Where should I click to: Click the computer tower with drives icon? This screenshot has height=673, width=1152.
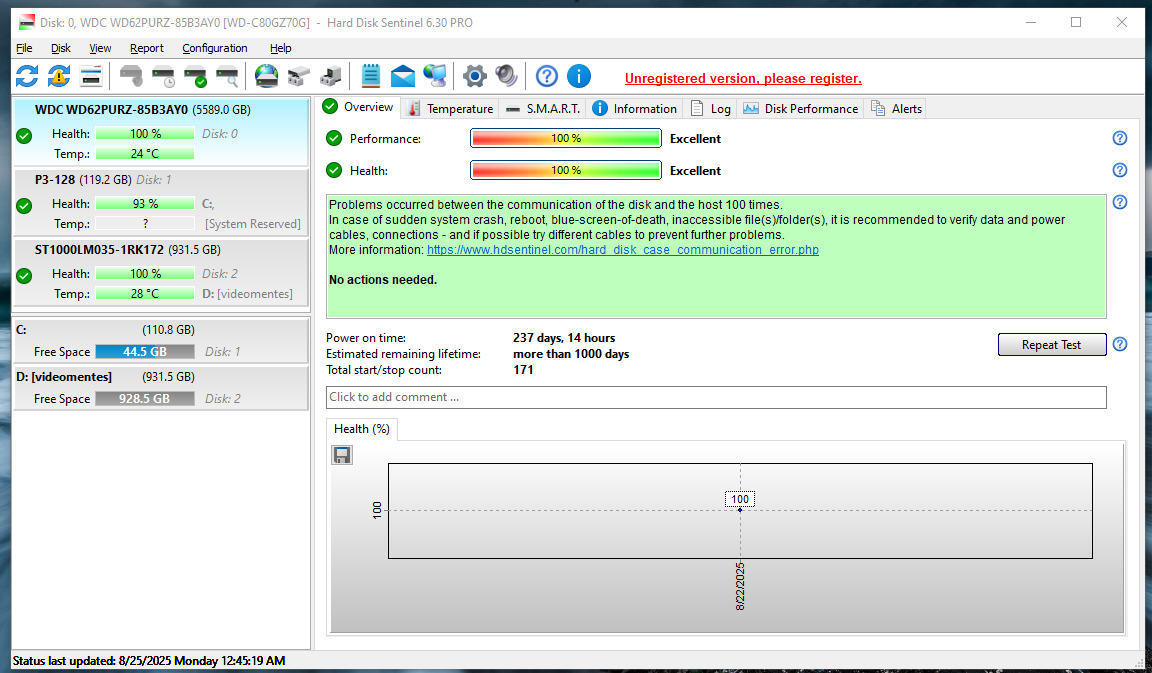[x=331, y=76]
